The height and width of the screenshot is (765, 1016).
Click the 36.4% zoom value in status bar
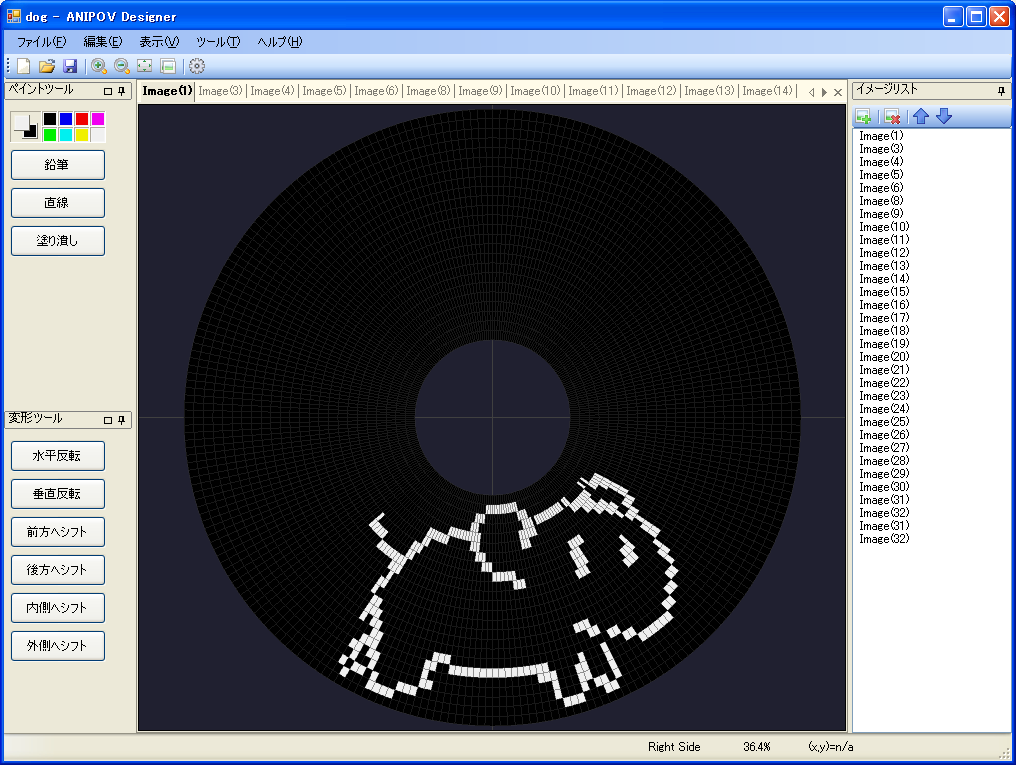coord(757,747)
